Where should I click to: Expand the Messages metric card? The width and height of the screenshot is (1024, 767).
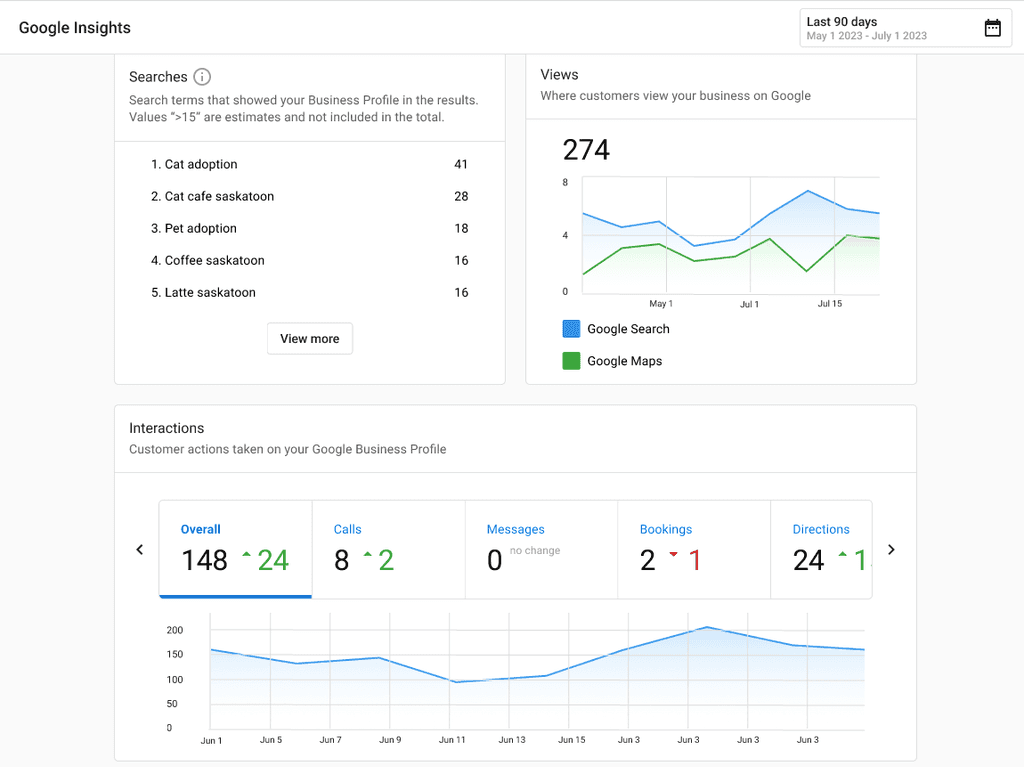(x=541, y=549)
